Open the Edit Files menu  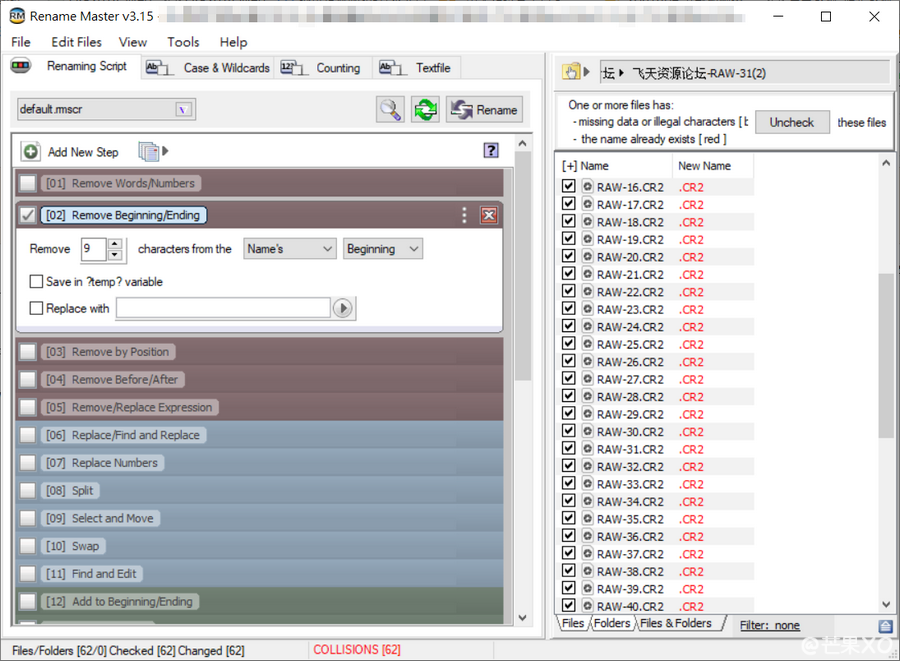point(76,42)
